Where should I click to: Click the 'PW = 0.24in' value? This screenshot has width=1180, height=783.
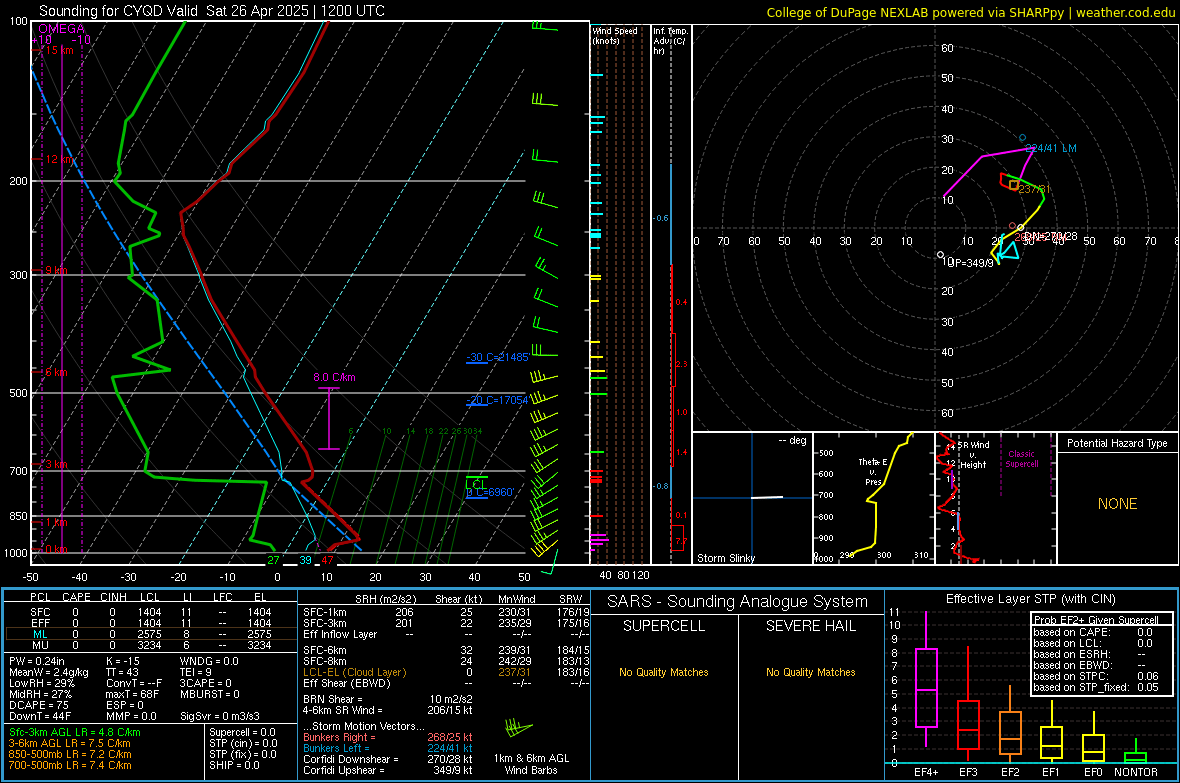[37, 661]
